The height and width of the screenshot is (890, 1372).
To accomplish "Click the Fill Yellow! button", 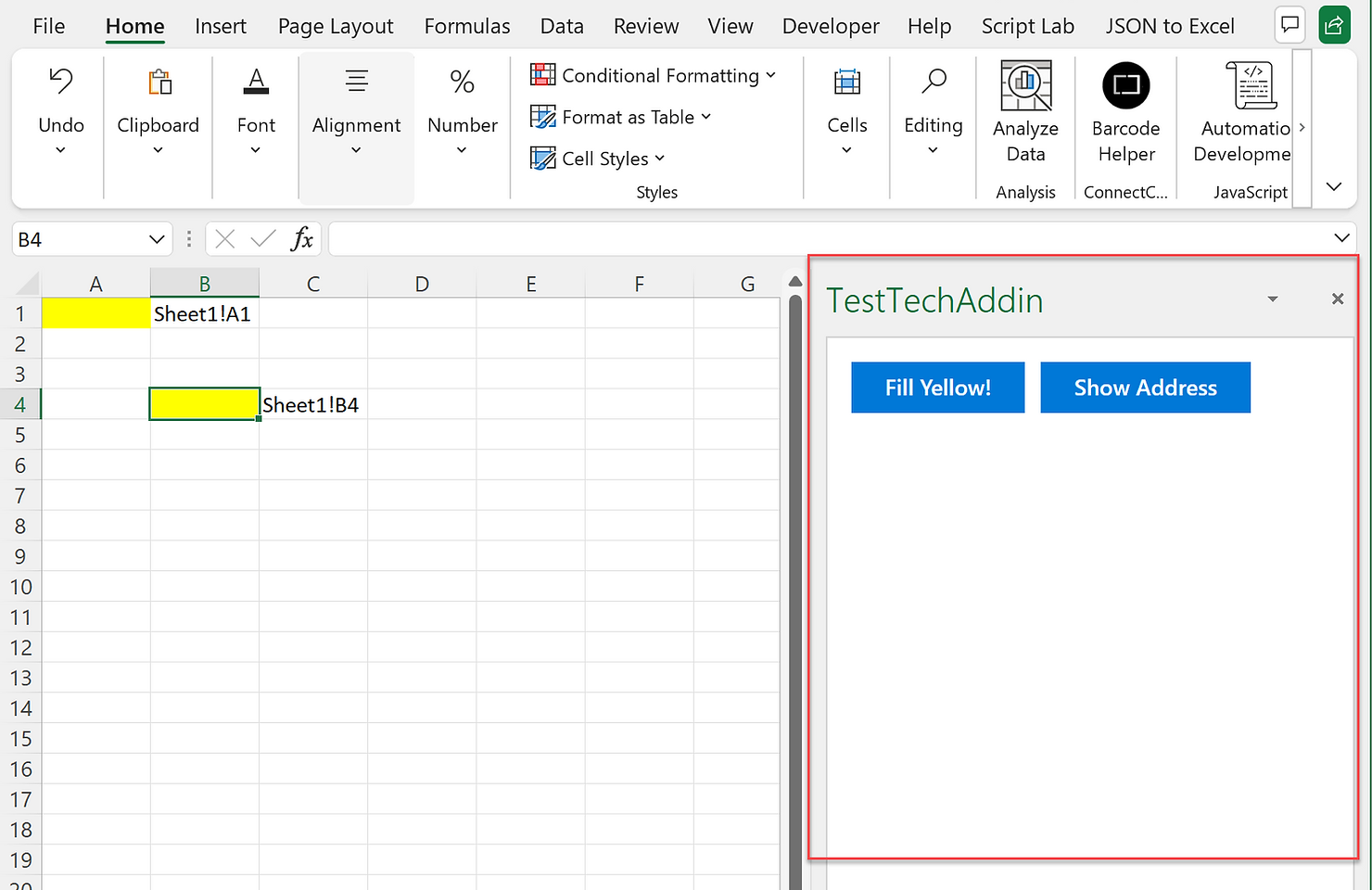I will tap(938, 388).
